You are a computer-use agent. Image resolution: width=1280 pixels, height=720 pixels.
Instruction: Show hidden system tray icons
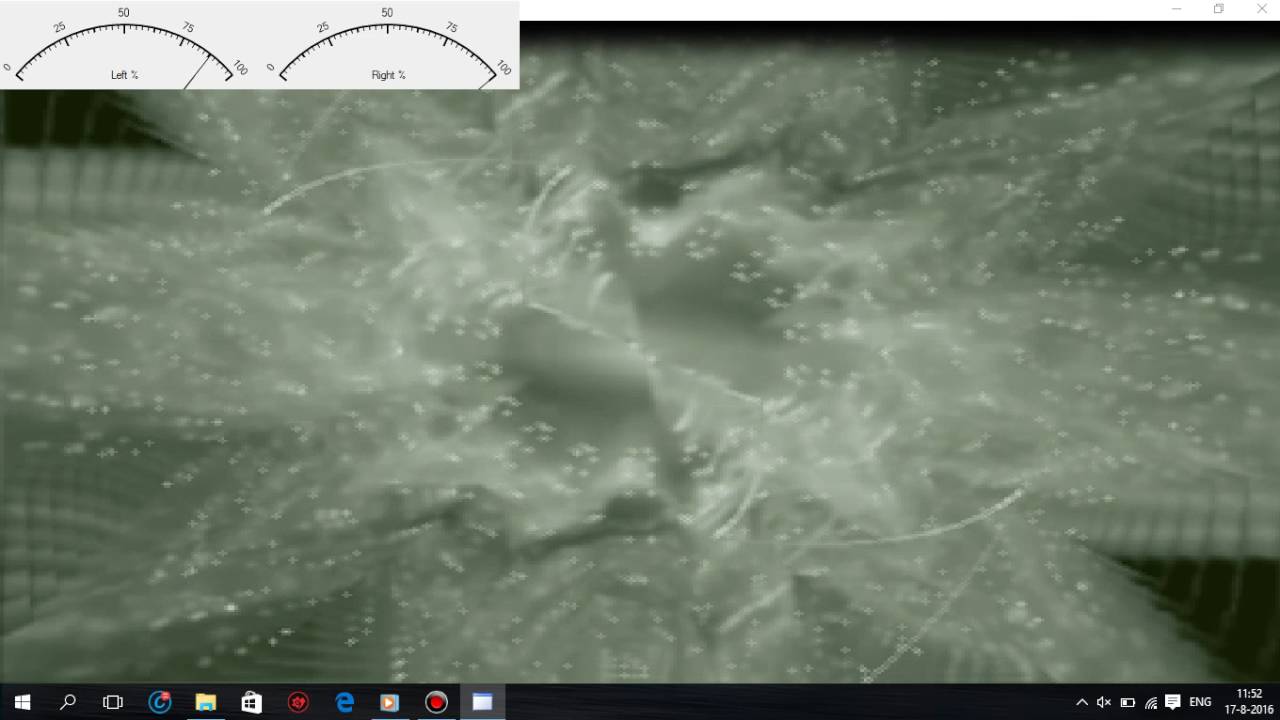[x=1081, y=703]
